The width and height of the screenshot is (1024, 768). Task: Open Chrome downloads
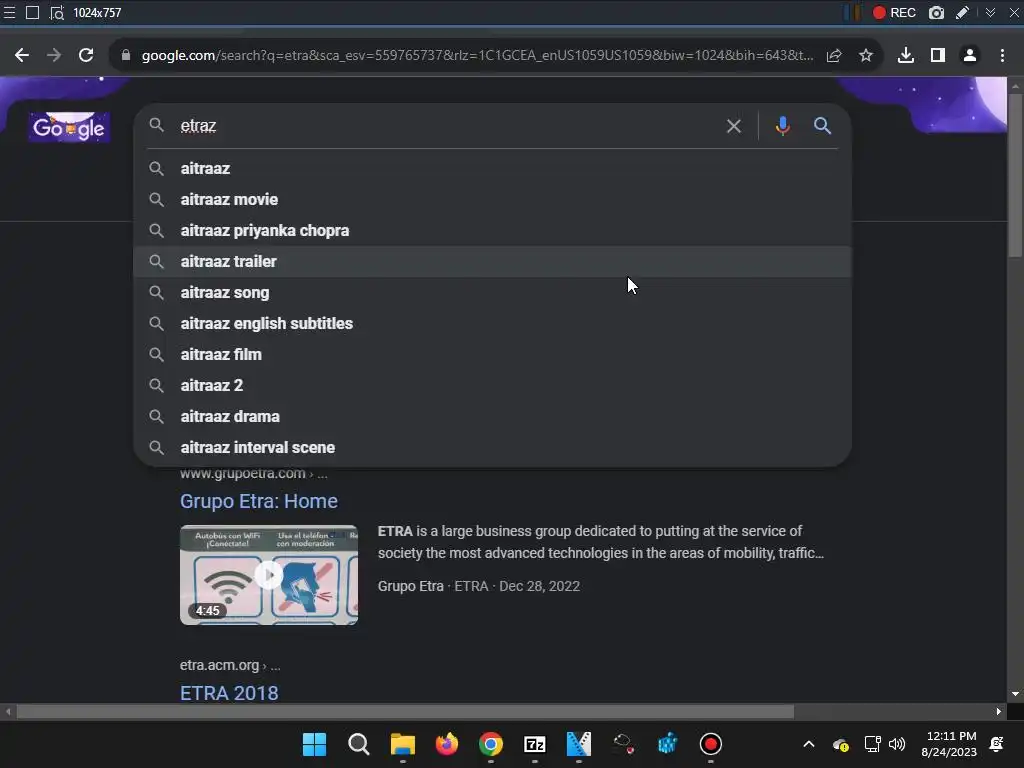(906, 56)
